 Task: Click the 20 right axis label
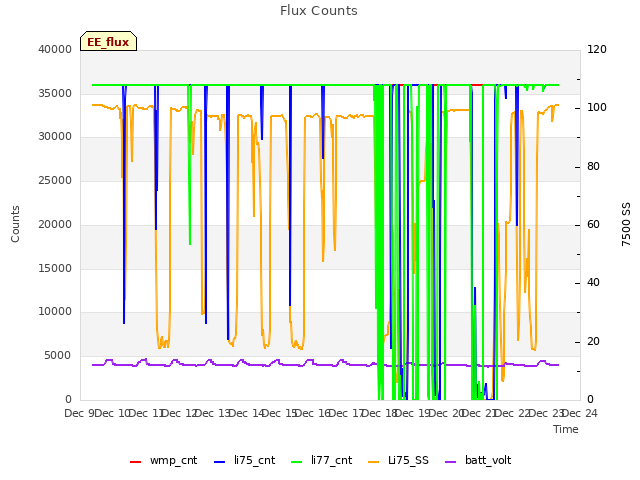click(x=593, y=341)
